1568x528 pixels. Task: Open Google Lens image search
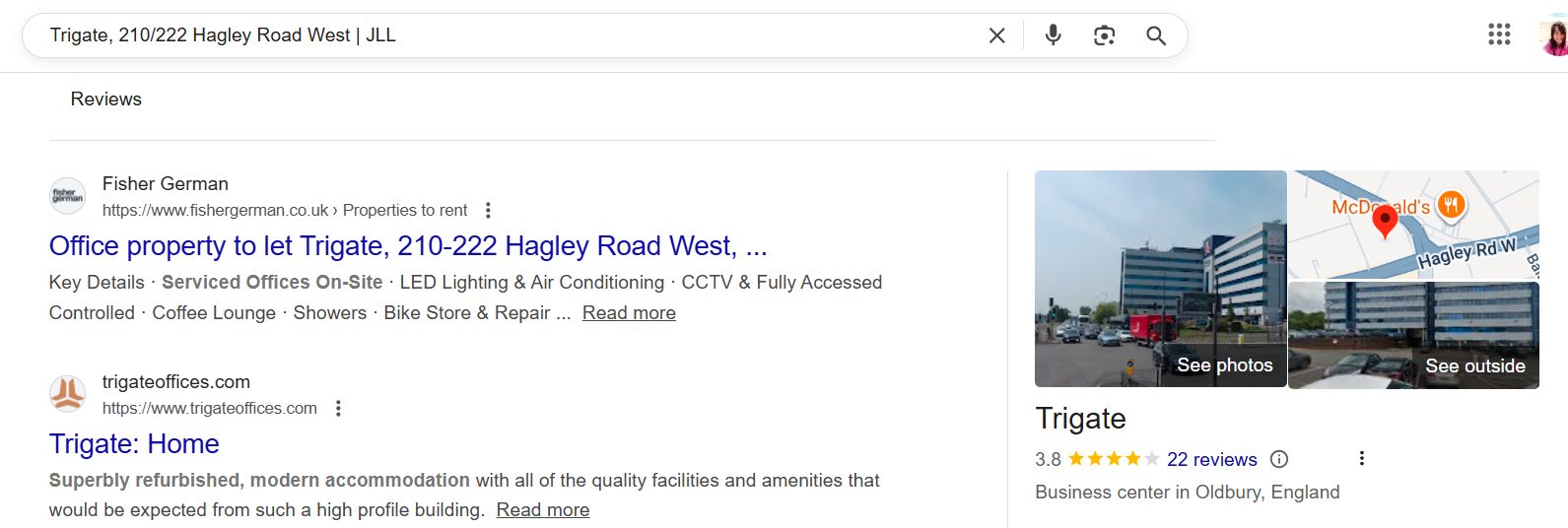pos(1104,35)
